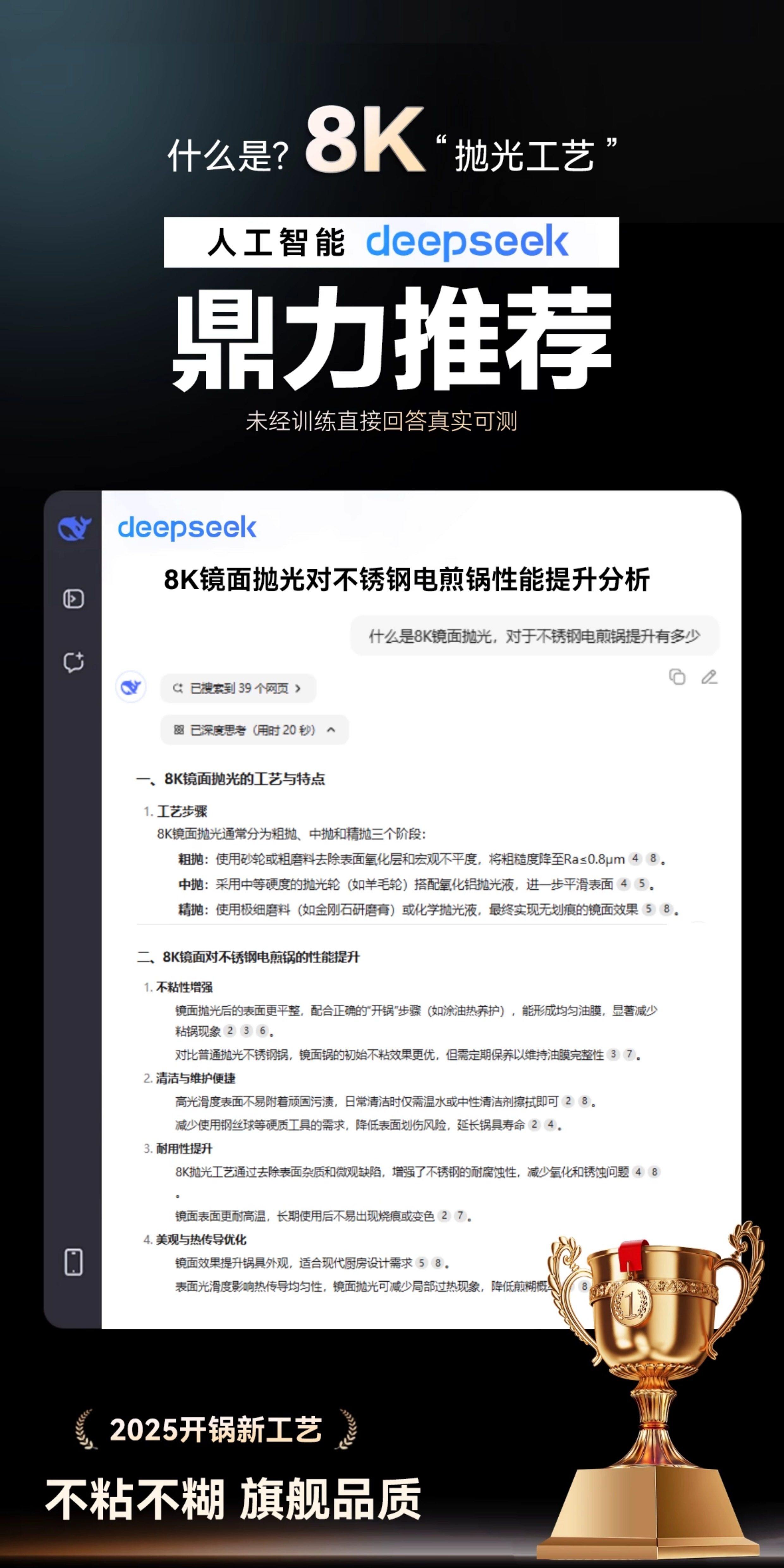Open citation 3 after 粘锅现象
This screenshot has width=784, height=1568.
click(x=246, y=1031)
